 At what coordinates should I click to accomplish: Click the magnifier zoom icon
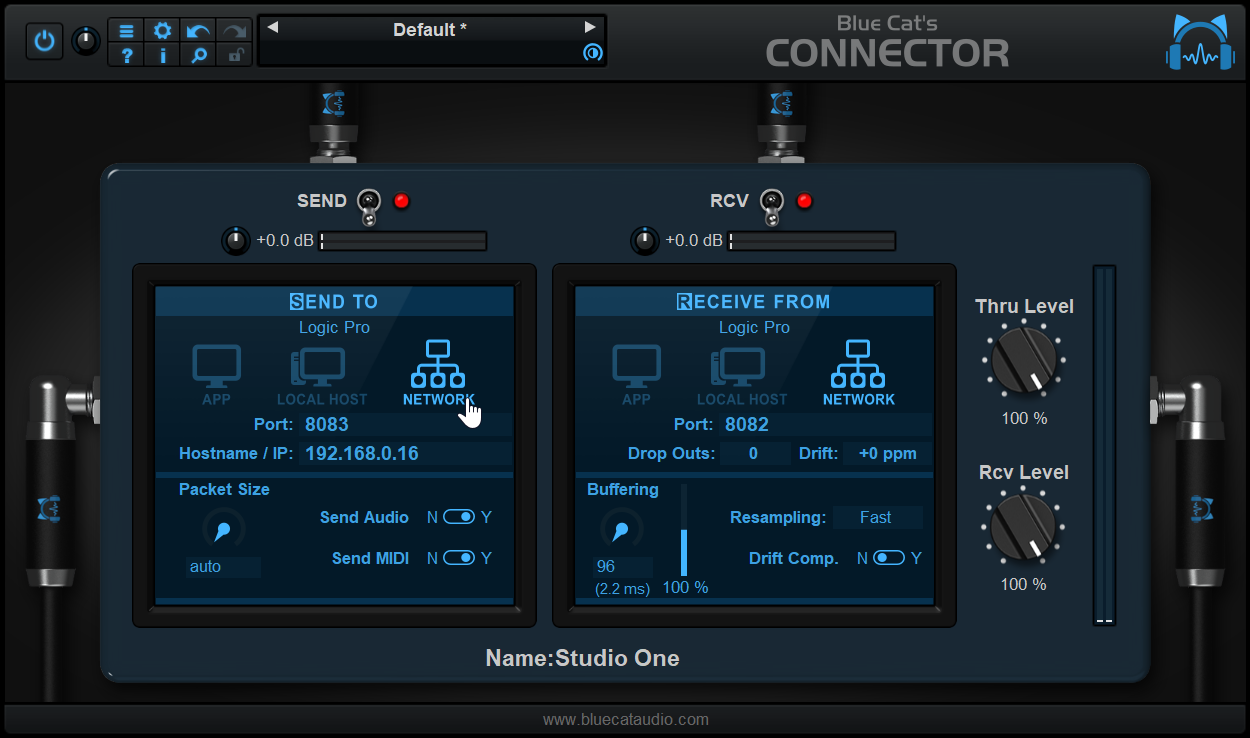[x=198, y=55]
